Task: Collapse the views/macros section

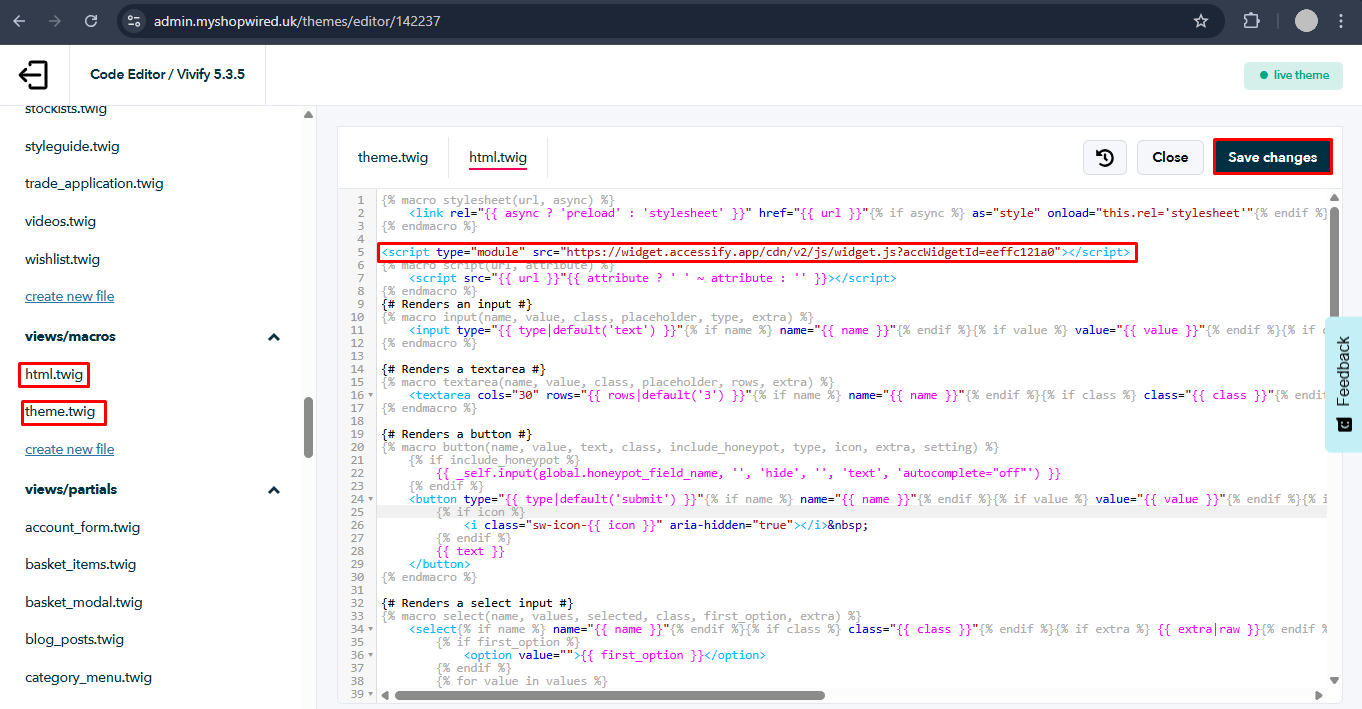Action: coord(273,337)
